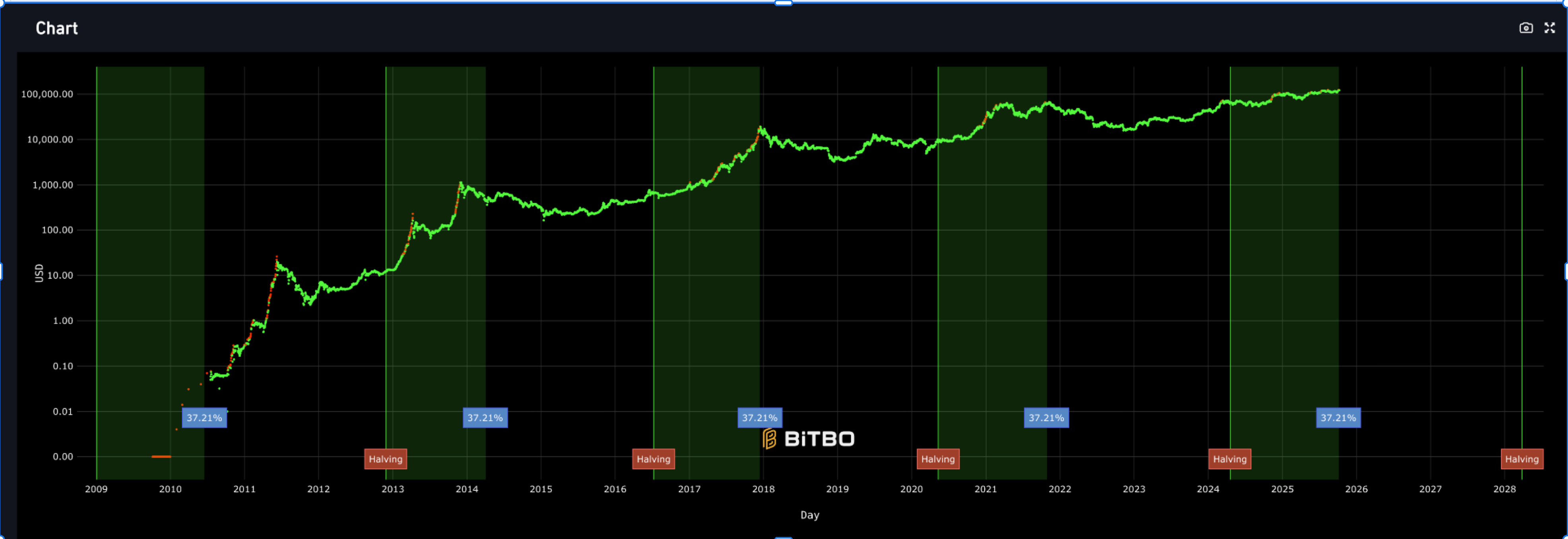Select the Halving label near mid-2016
This screenshot has height=539, width=1568.
pyautogui.click(x=653, y=460)
